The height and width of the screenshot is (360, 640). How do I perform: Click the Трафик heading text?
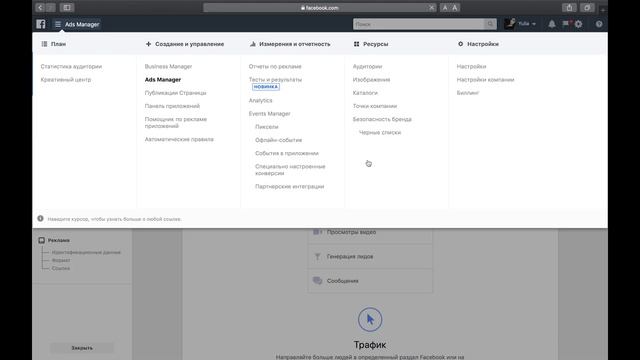coord(370,344)
